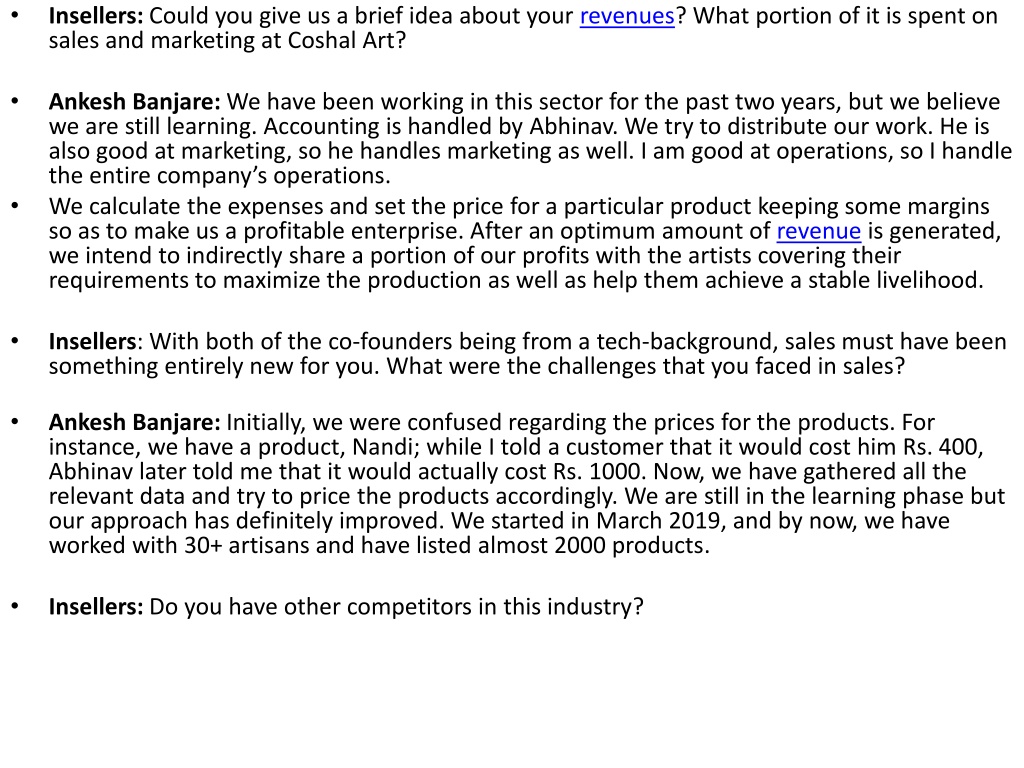This screenshot has height=768, width=1024.
Task: Click the text 'Coshal Art?' in first question
Action: tap(346, 40)
